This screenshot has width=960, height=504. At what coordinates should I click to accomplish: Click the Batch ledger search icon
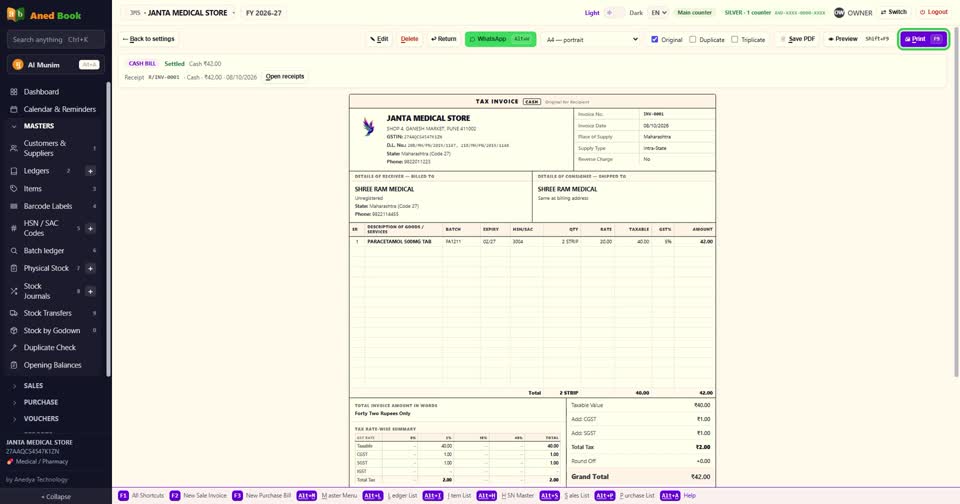pos(13,250)
